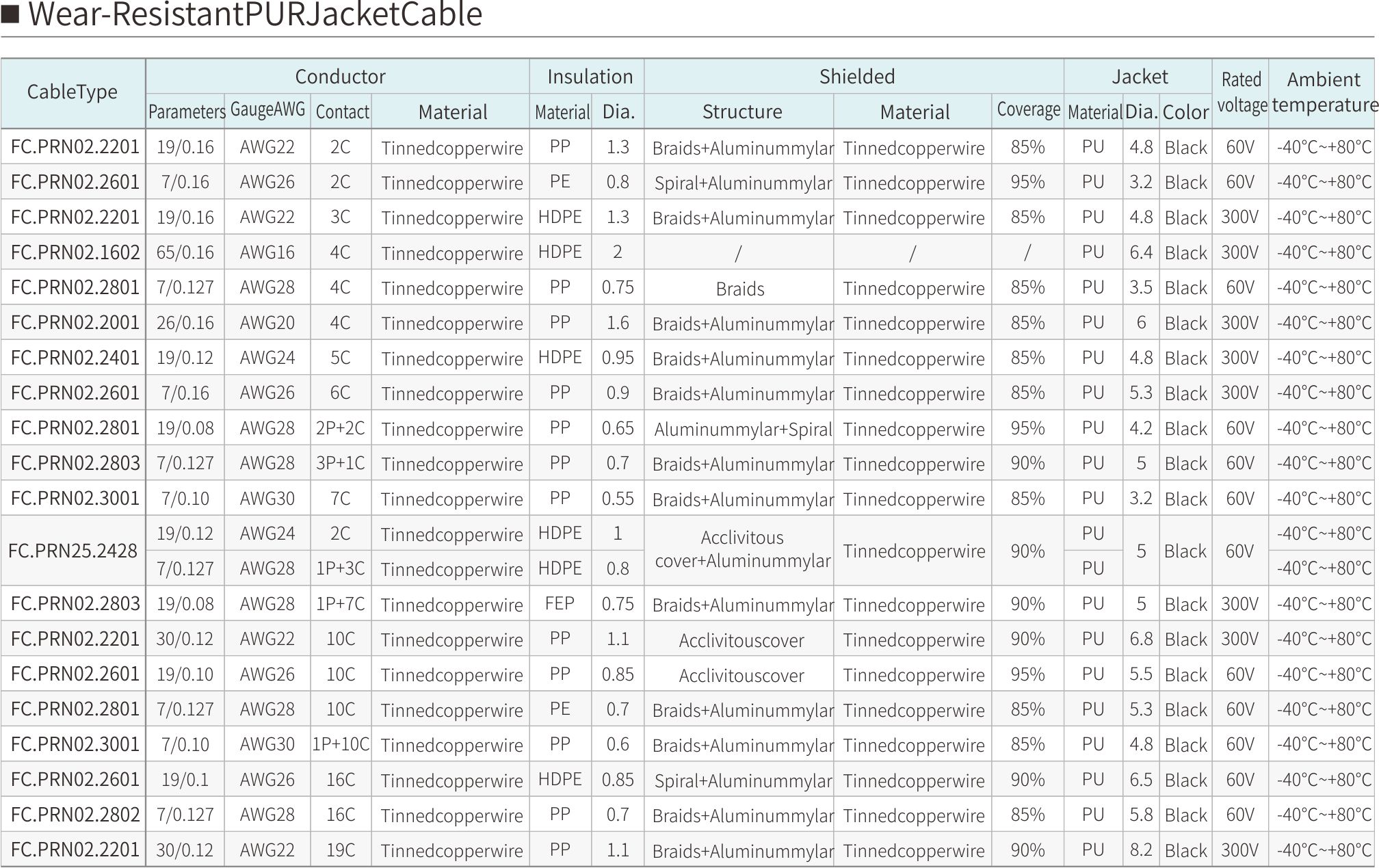Viewport: 1379px width, 868px height.
Task: Click the GaugeAWG sub-header
Action: (267, 110)
